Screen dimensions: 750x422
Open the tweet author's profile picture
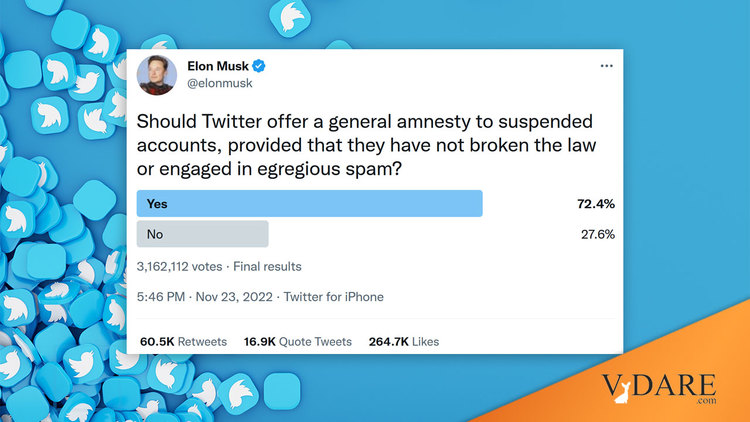(156, 75)
